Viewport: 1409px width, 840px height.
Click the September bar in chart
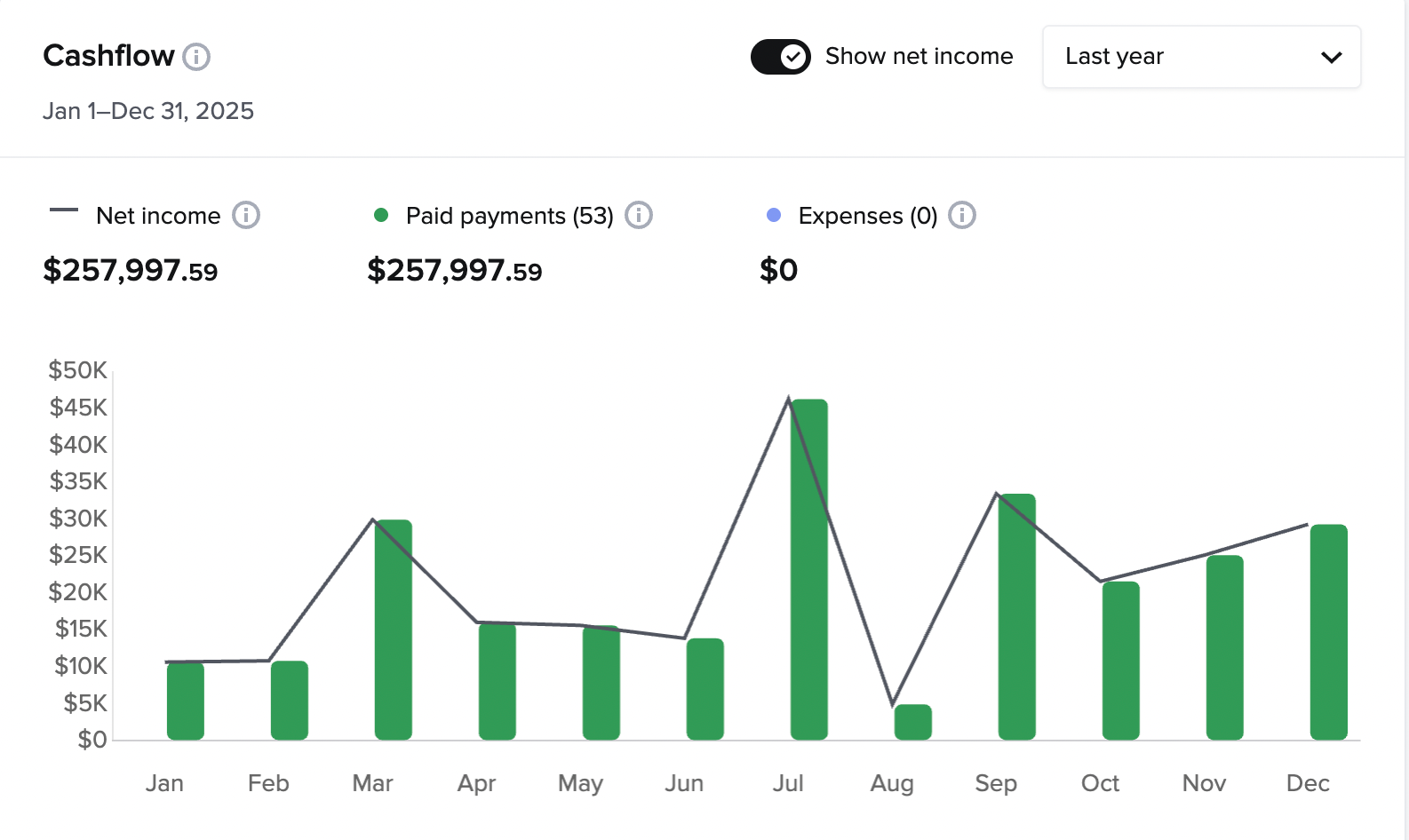pyautogui.click(x=1017, y=616)
